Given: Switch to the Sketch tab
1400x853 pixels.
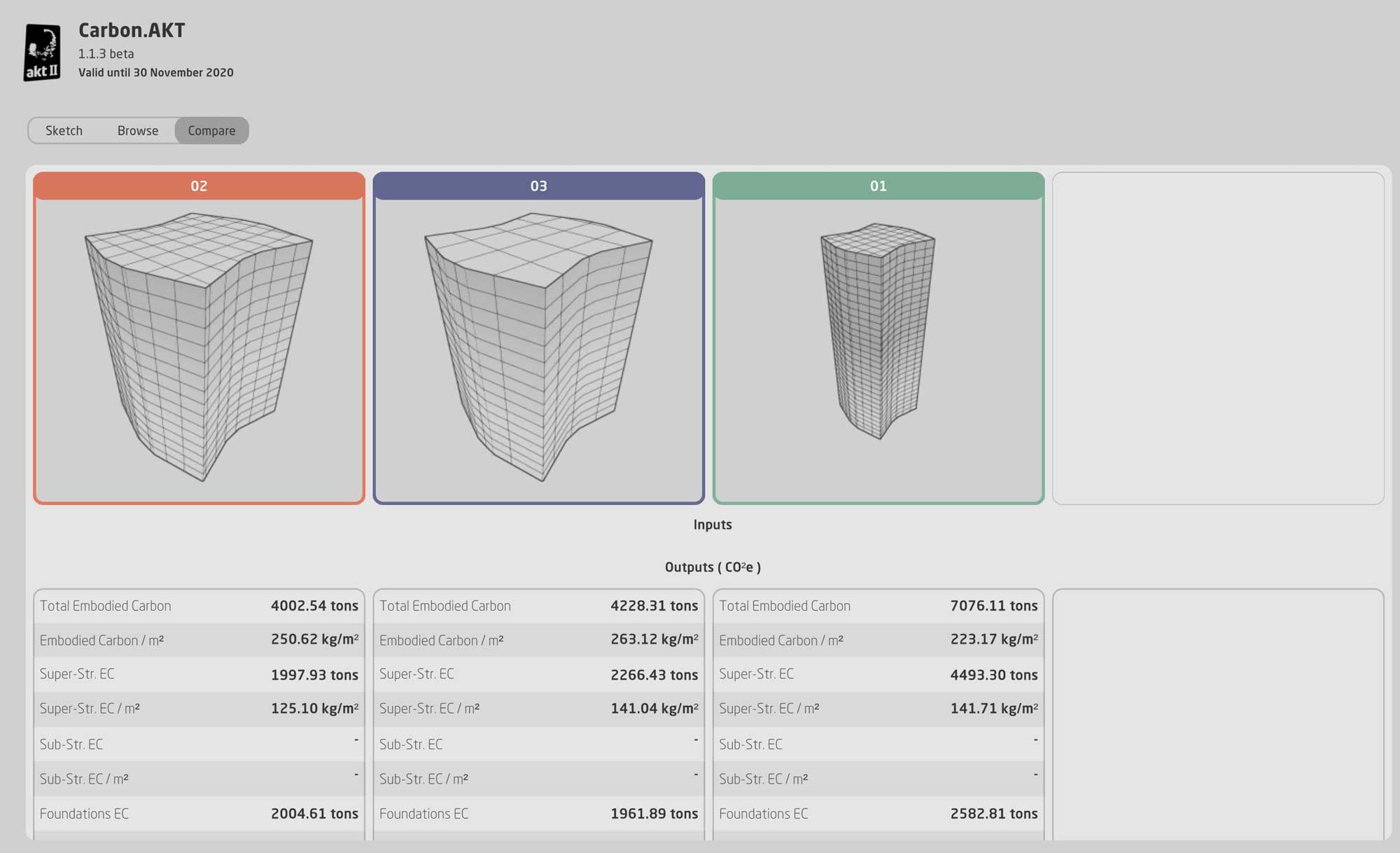Looking at the screenshot, I should [x=64, y=131].
